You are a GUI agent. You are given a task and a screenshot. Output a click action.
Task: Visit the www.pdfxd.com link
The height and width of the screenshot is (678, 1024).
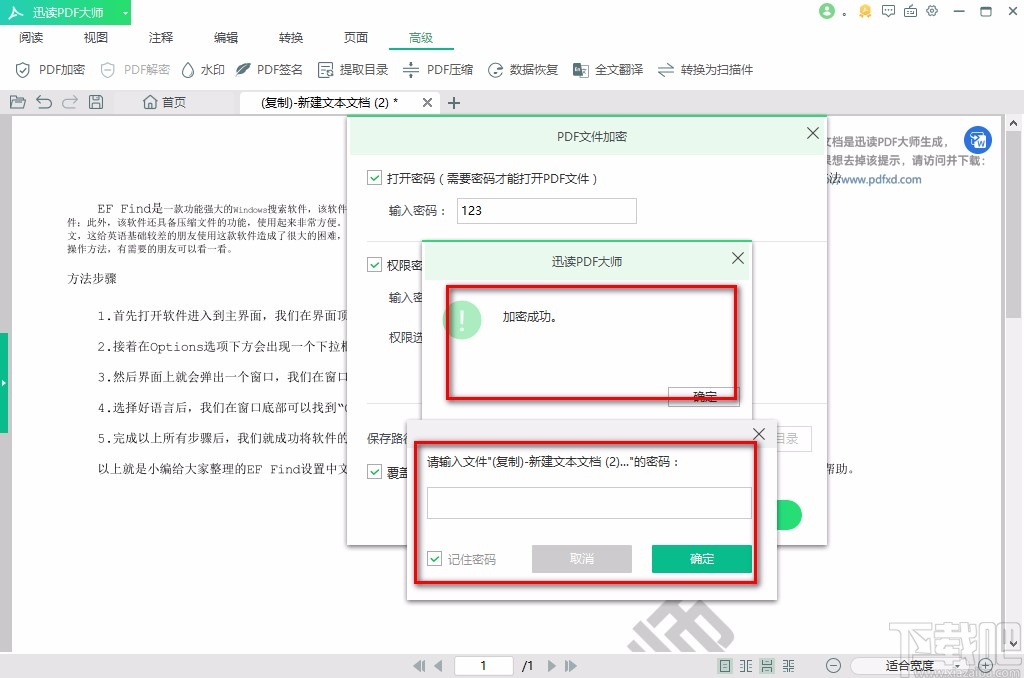tap(880, 179)
